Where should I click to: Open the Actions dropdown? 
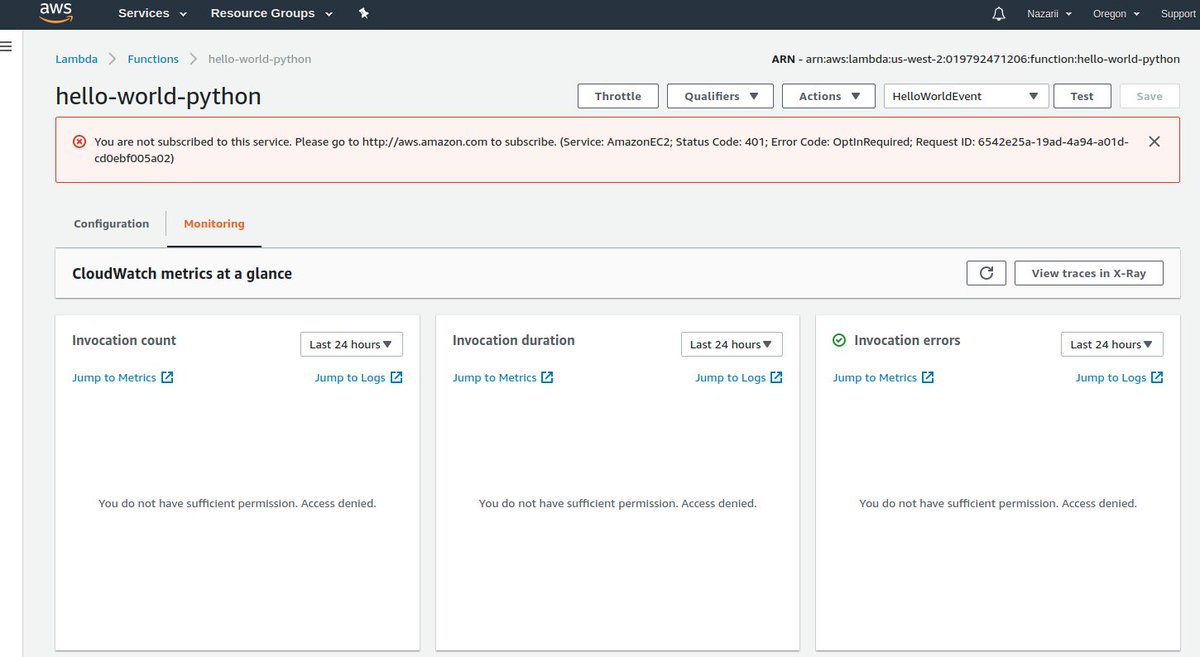(x=830, y=96)
